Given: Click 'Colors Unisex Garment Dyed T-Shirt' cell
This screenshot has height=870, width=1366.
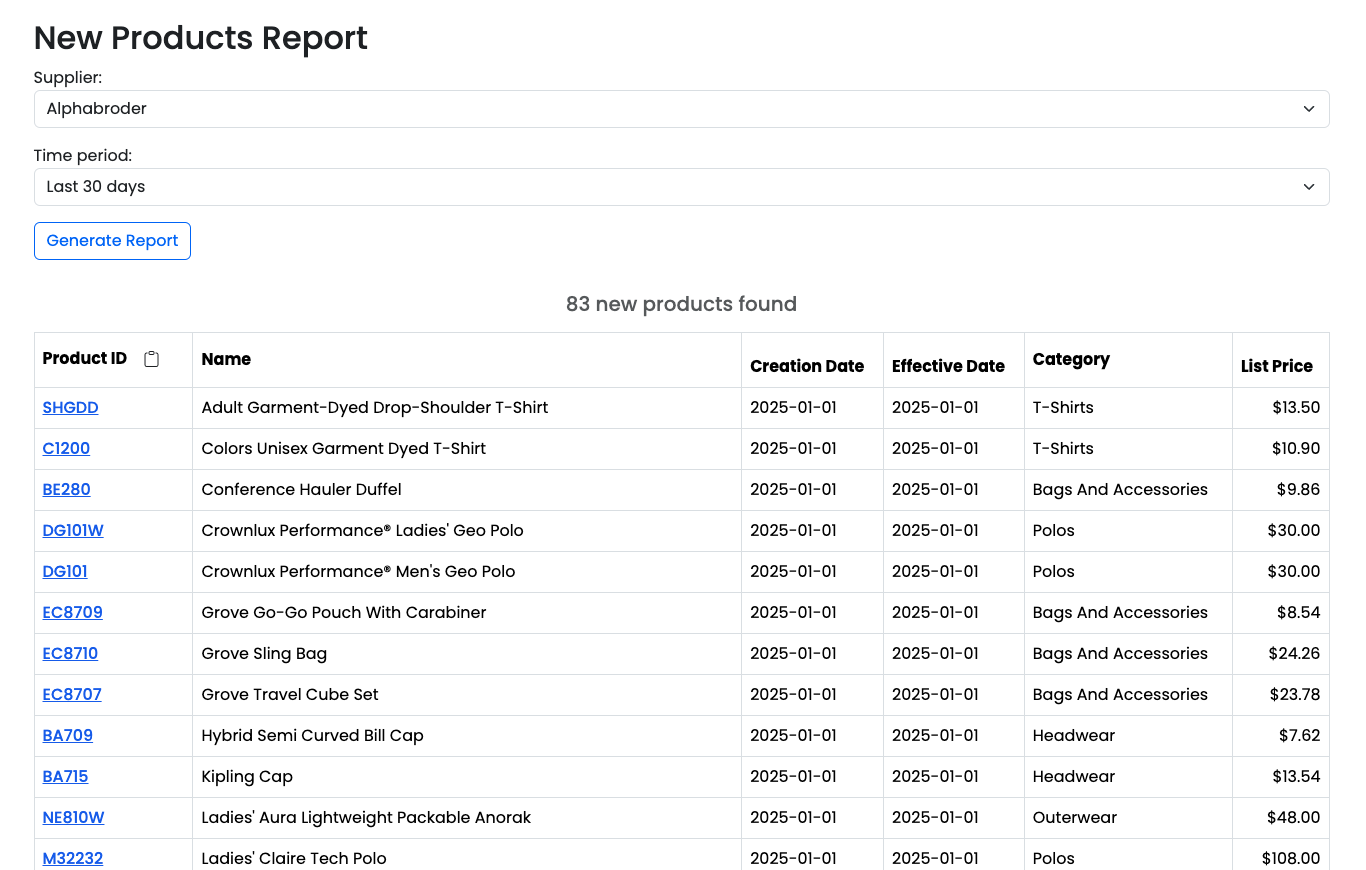Looking at the screenshot, I should click(467, 449).
